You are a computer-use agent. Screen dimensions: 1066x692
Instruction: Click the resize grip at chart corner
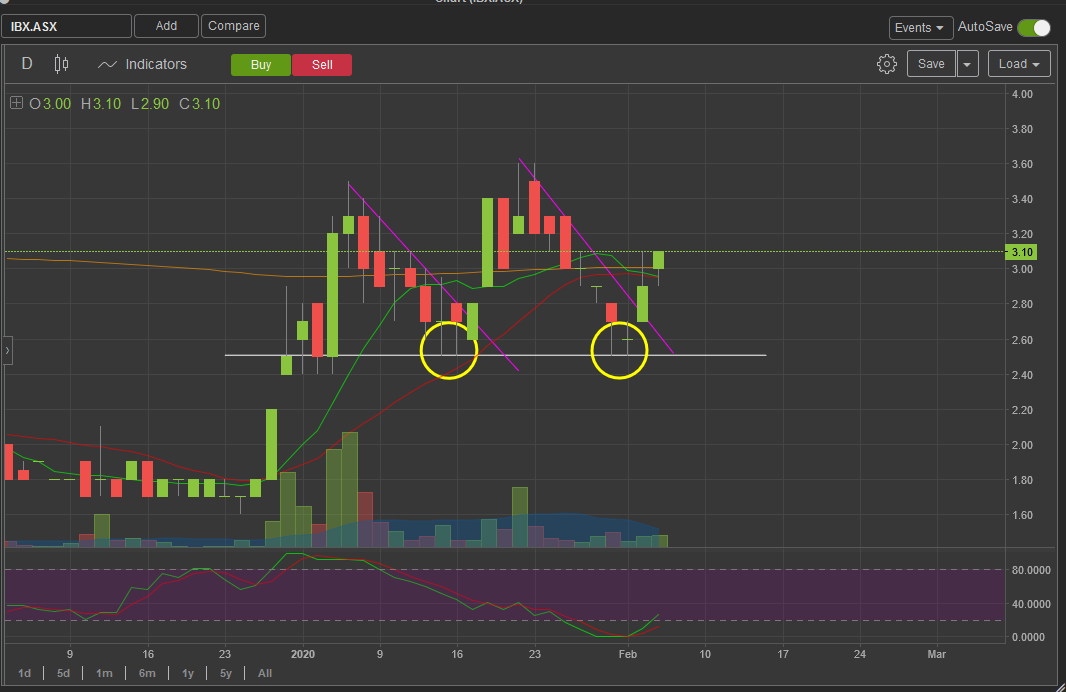[1061, 687]
